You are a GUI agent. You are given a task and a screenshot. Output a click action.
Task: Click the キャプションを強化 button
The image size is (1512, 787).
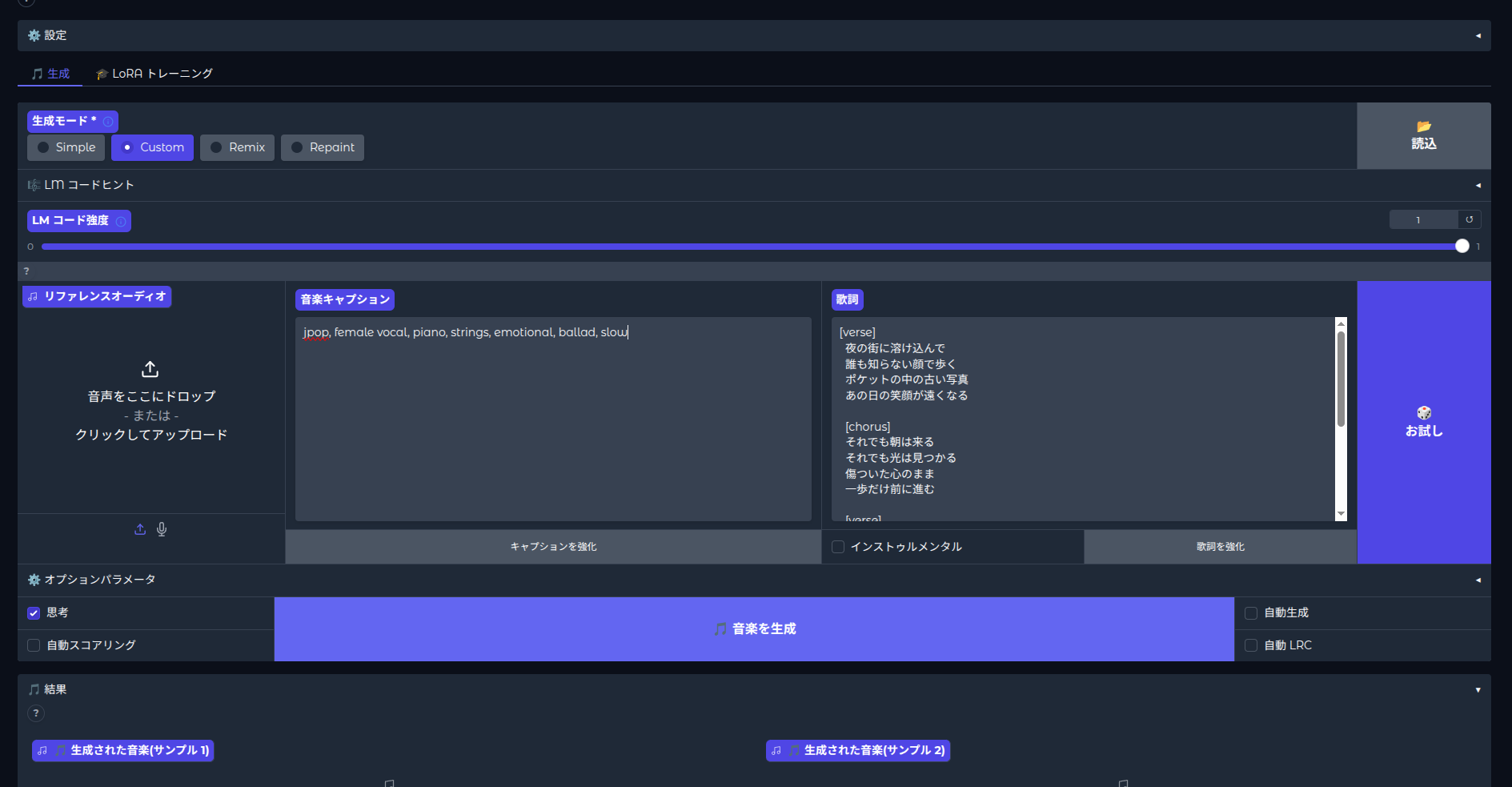(553, 547)
